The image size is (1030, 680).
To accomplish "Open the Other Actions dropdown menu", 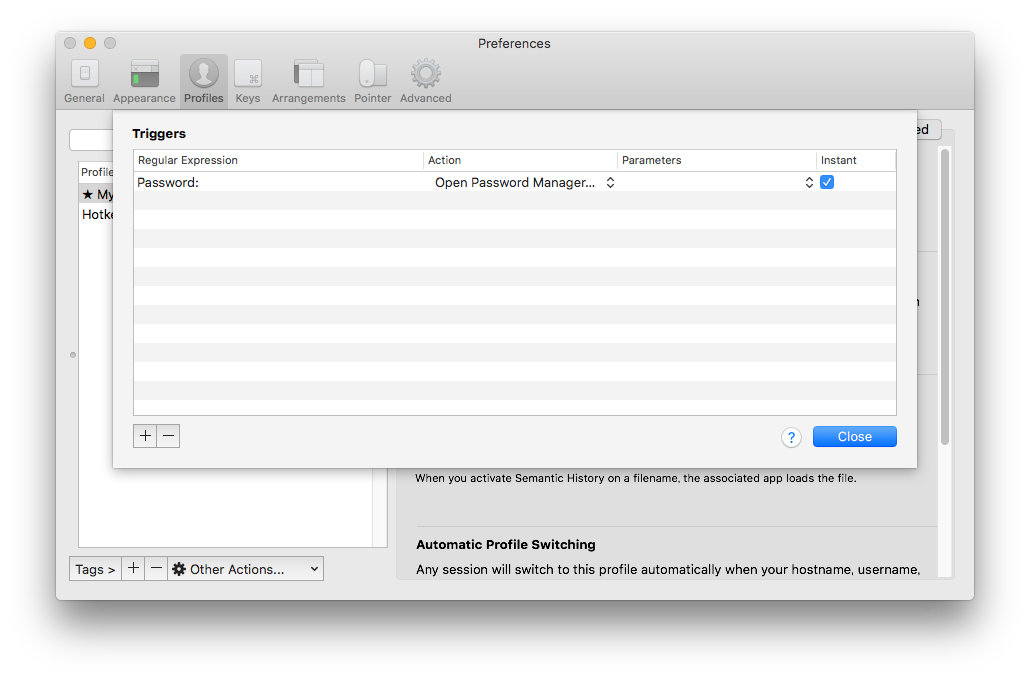I will [245, 569].
